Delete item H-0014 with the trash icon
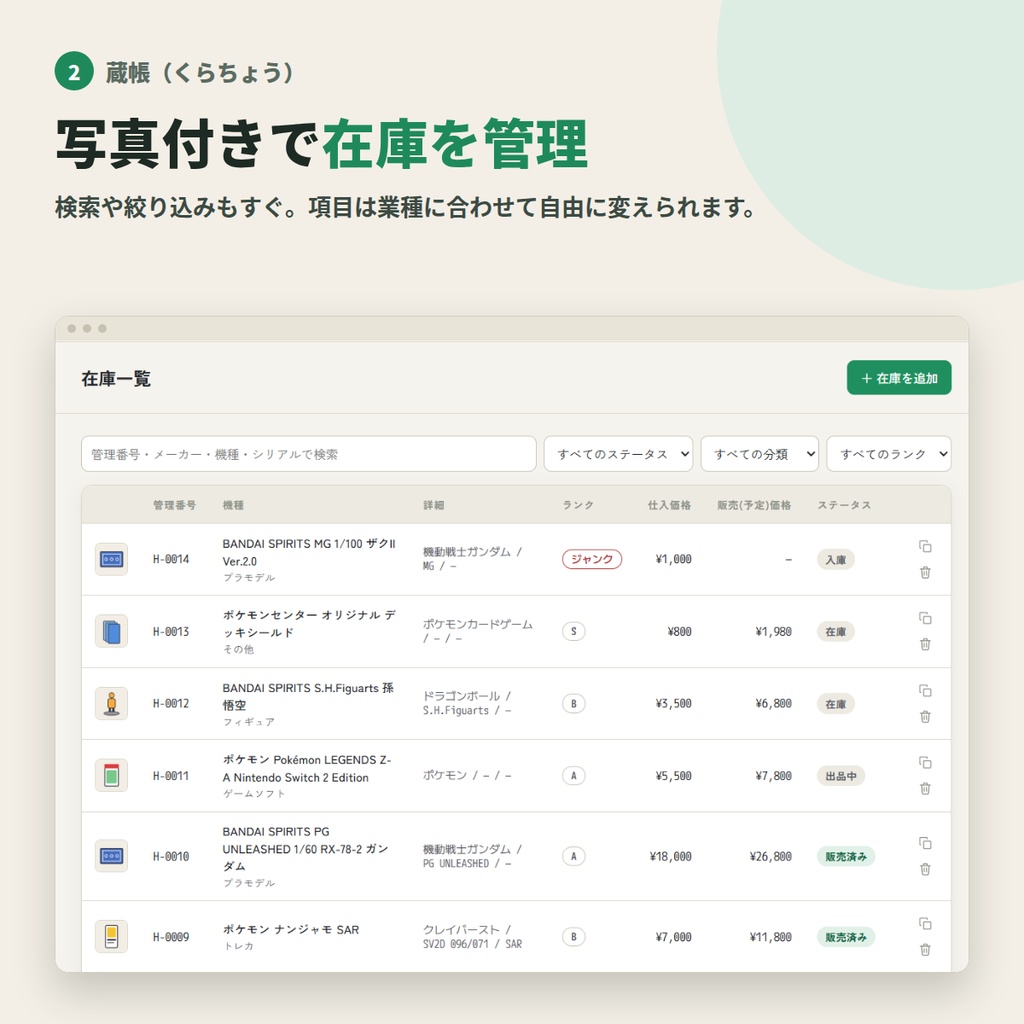The width and height of the screenshot is (1024, 1024). coord(925,573)
